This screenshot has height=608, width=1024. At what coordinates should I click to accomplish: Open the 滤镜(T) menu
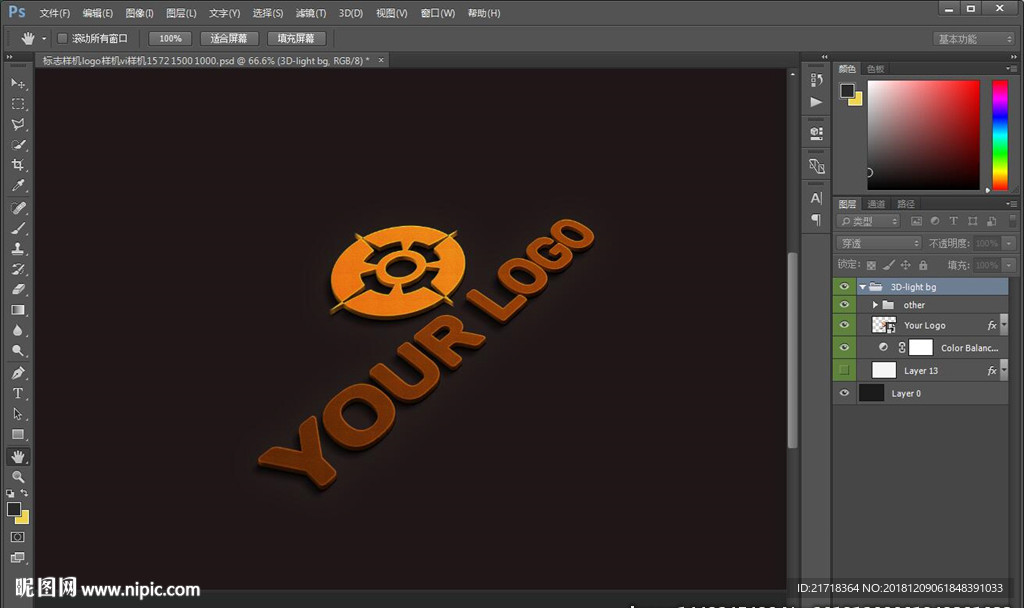pyautogui.click(x=311, y=13)
